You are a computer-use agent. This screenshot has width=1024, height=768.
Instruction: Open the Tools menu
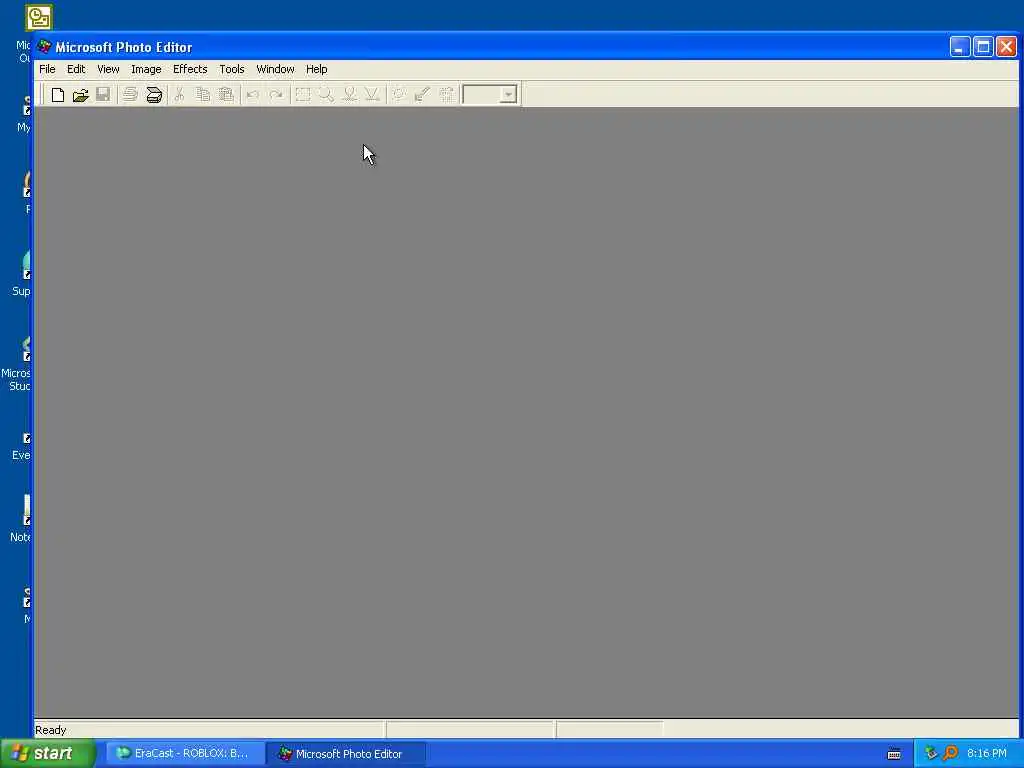coord(232,69)
